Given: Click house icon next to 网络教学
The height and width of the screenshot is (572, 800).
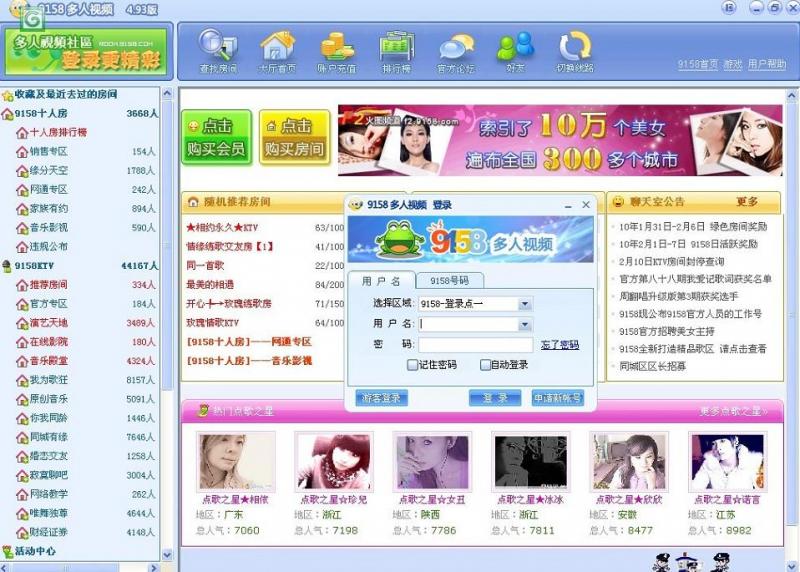Looking at the screenshot, I should 22,494.
